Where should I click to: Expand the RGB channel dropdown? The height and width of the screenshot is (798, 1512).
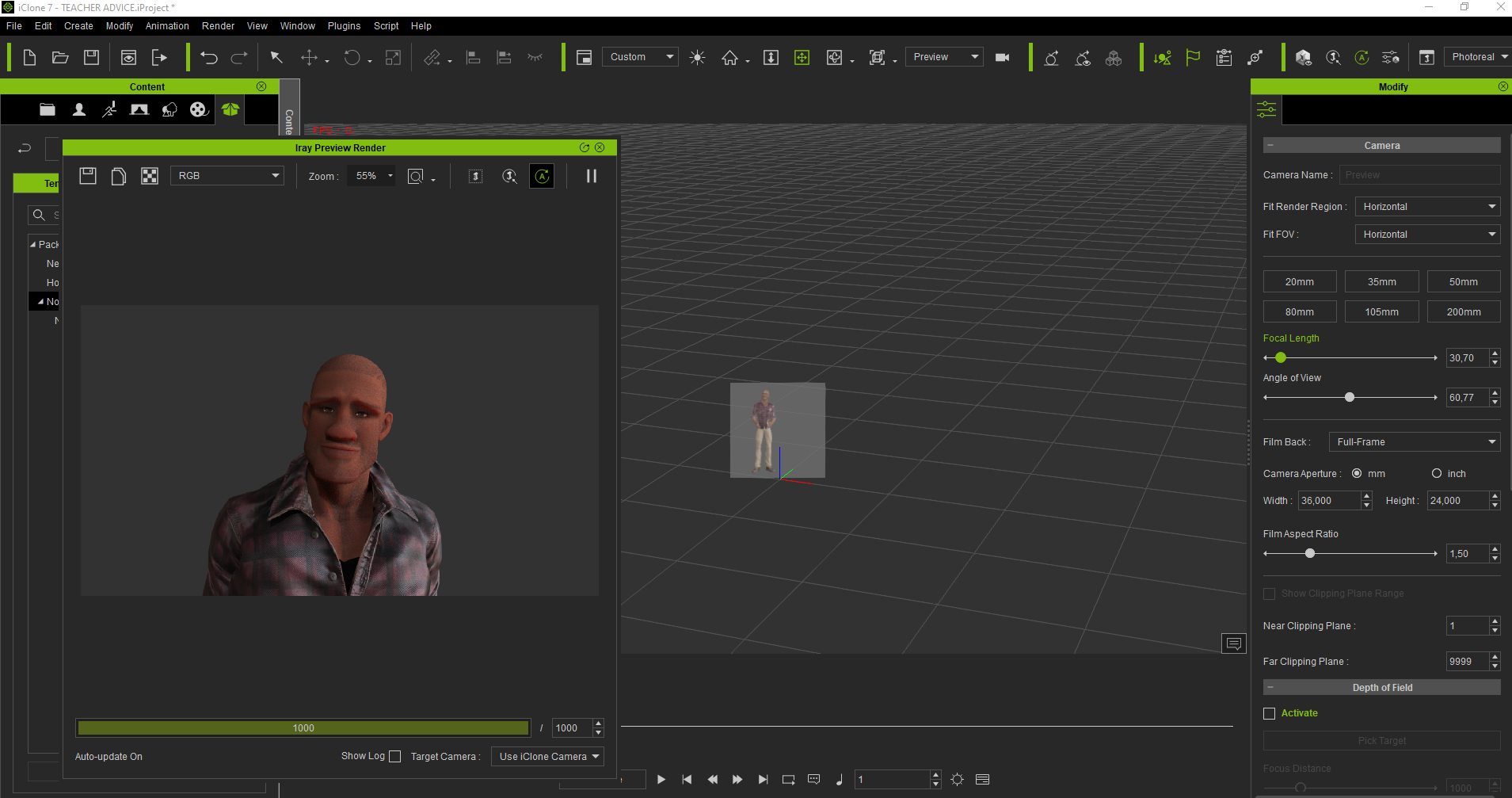227,176
